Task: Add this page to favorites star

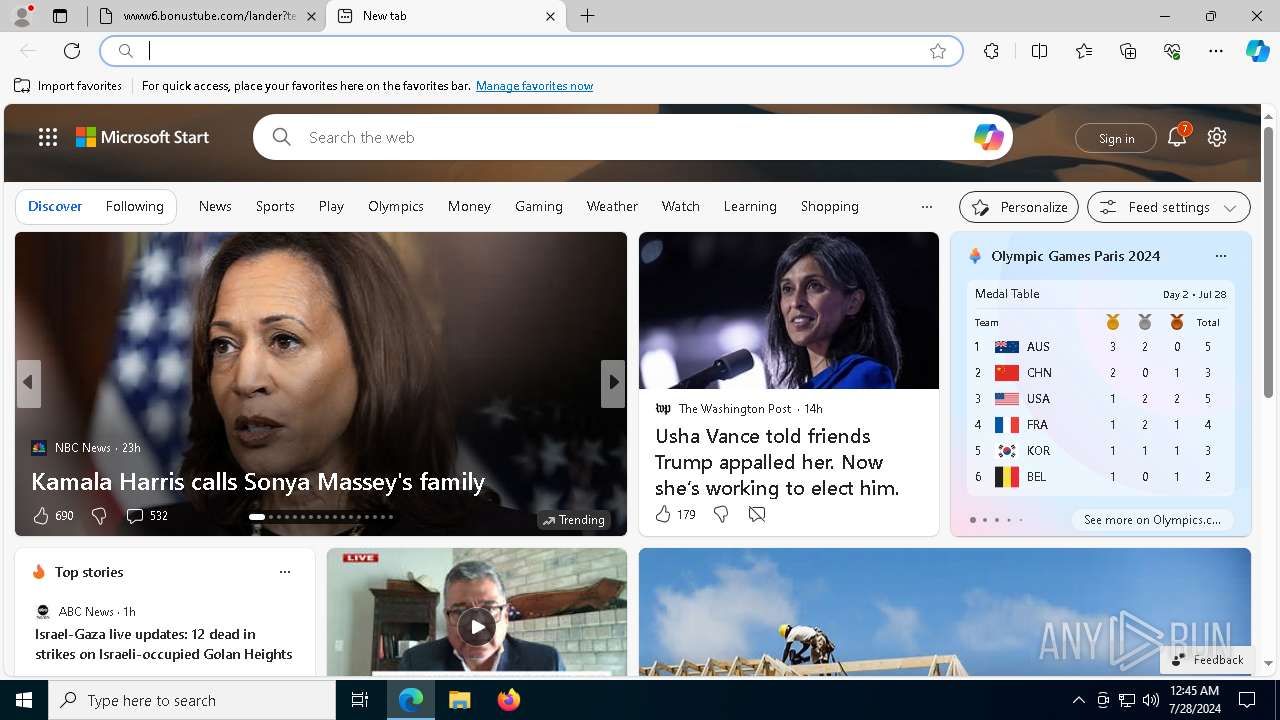Action: [x=938, y=51]
